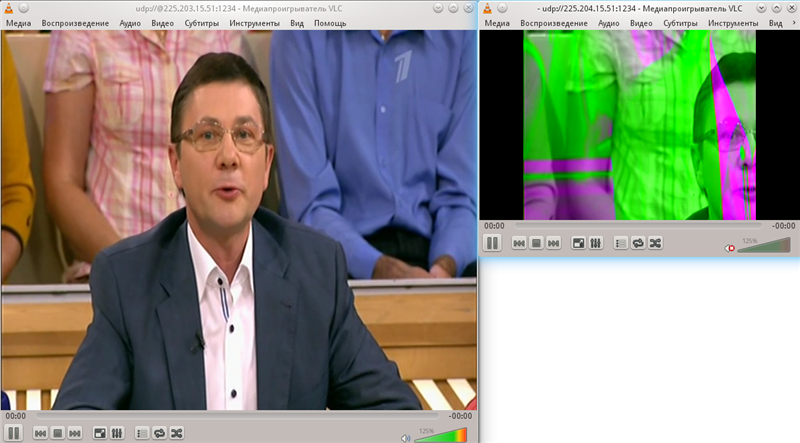The image size is (800, 443).
Task: Stop playback in the right VLC window
Action: click(536, 243)
